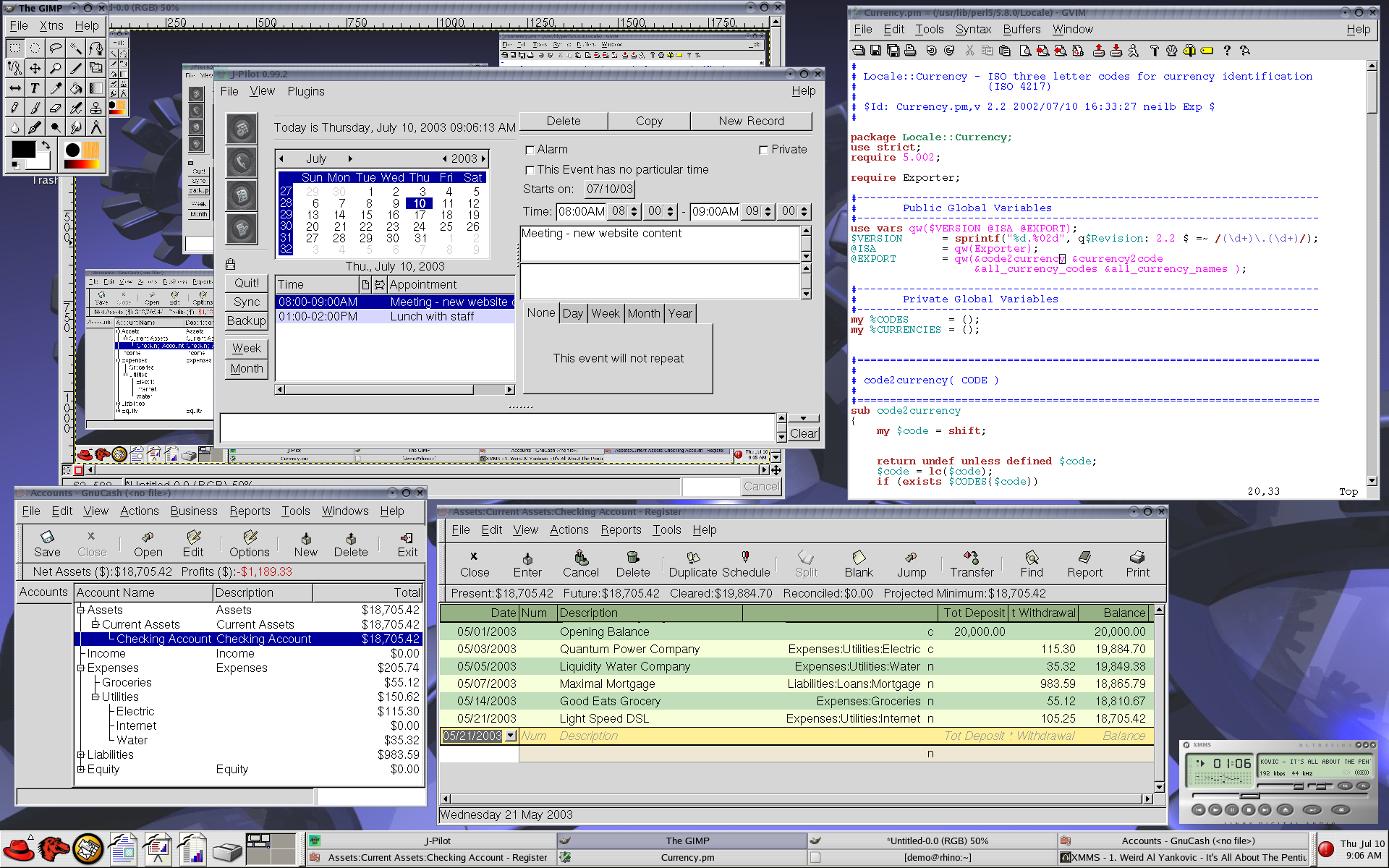Check 'This Event has no particular time'
Screen dimensions: 1389x868
click(530, 171)
